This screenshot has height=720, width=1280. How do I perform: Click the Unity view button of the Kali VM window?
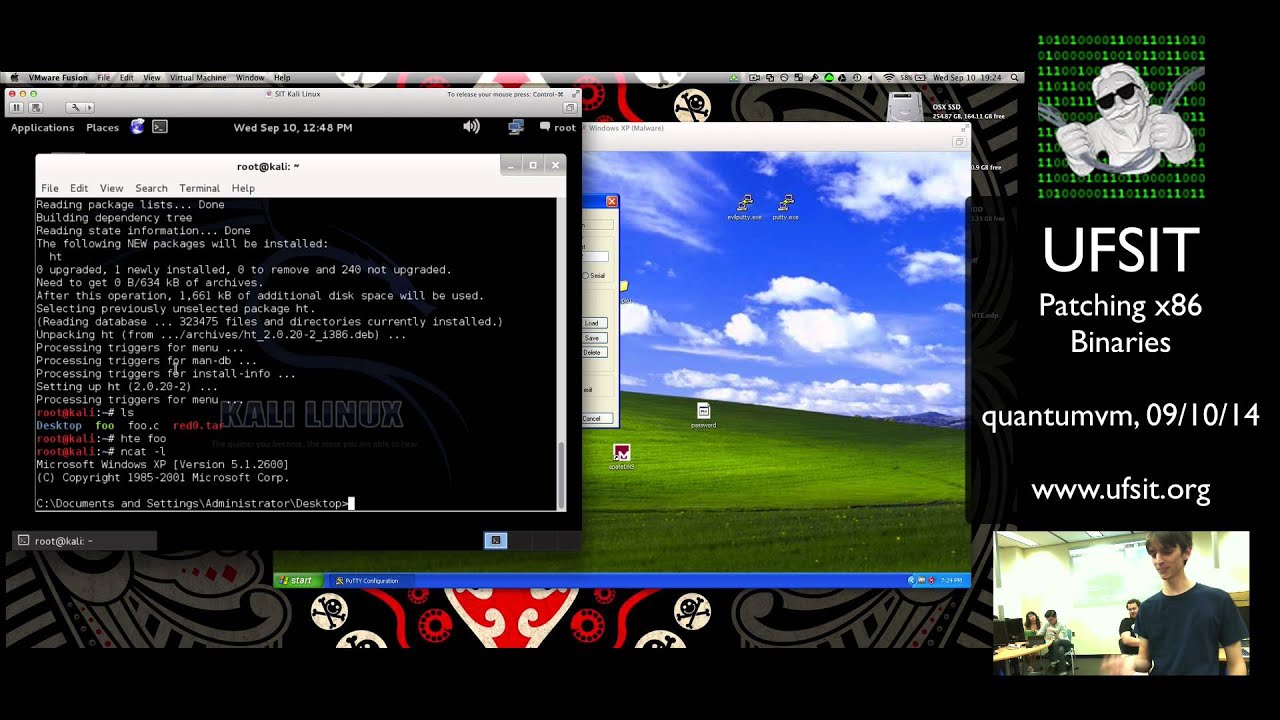click(570, 107)
